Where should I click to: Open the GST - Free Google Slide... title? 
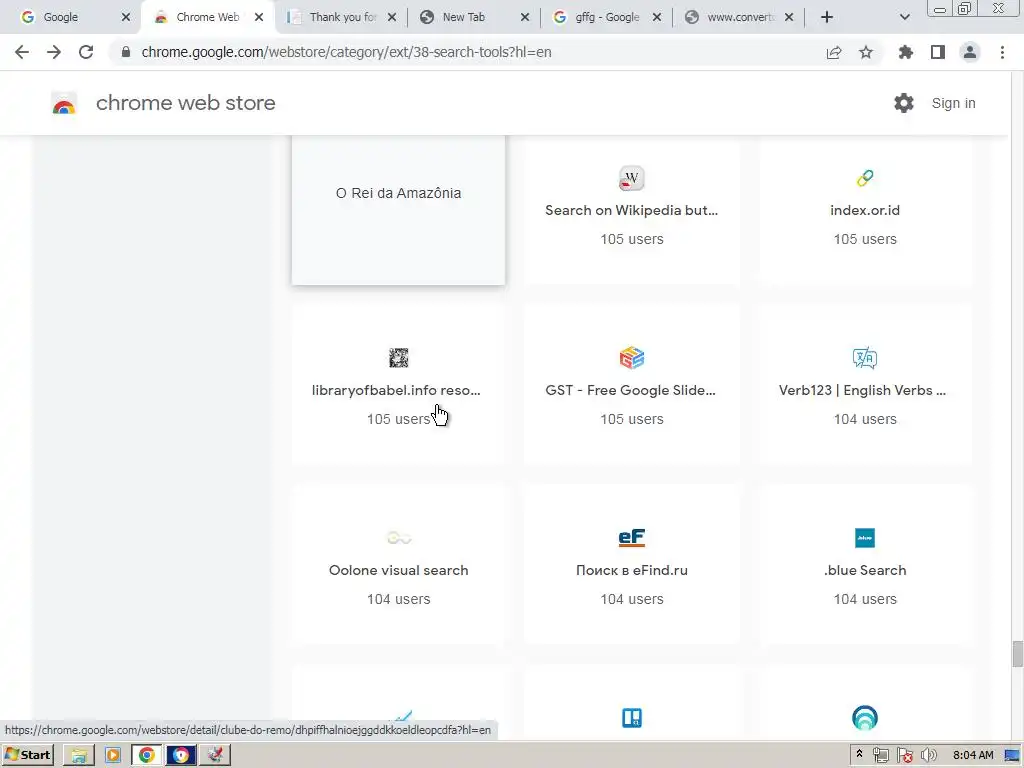(x=631, y=391)
